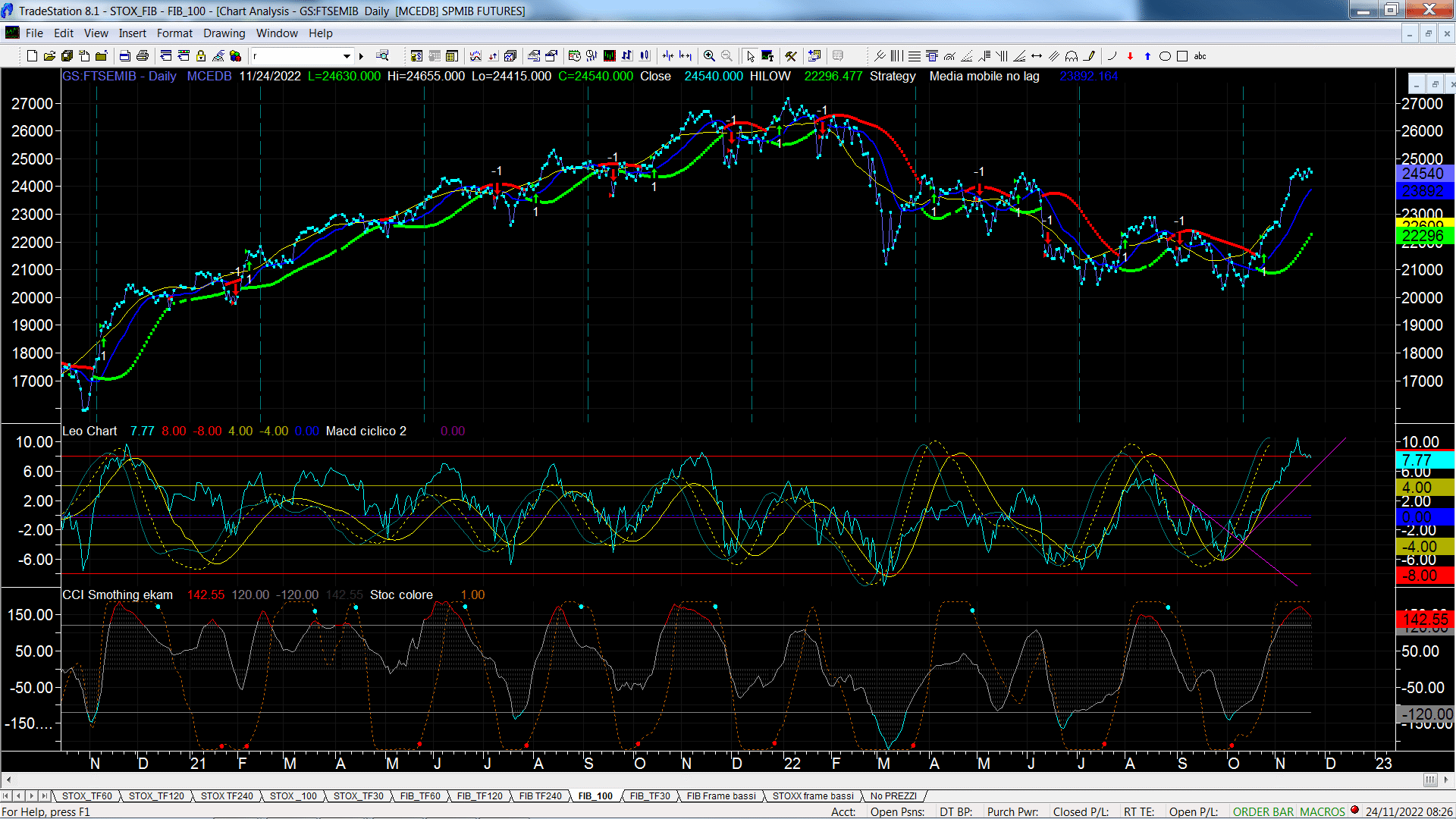Click the padlock icon in toolbar
1456x819 pixels.
coord(201,56)
